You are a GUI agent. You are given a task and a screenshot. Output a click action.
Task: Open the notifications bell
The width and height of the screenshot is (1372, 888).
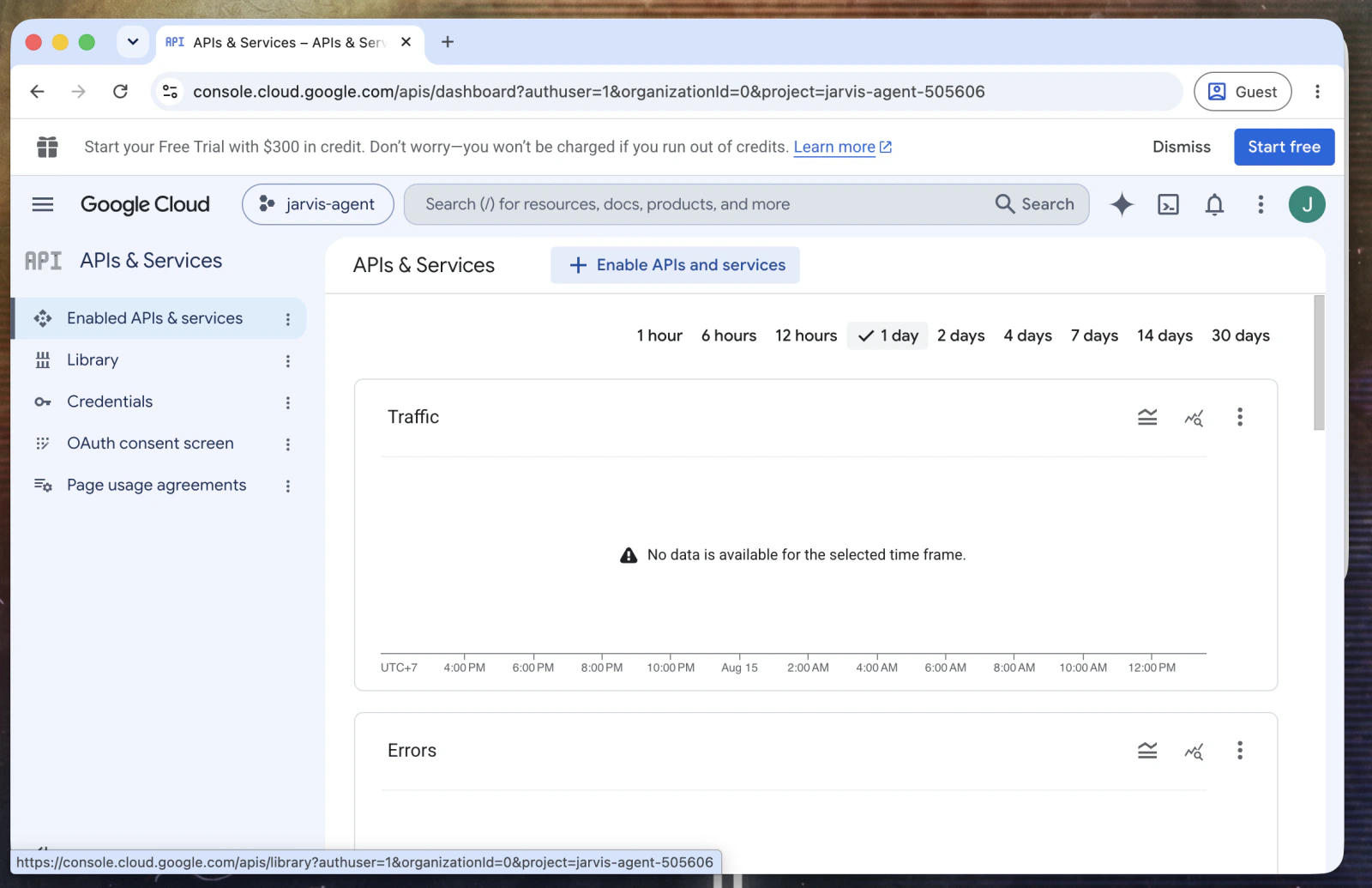pos(1214,204)
